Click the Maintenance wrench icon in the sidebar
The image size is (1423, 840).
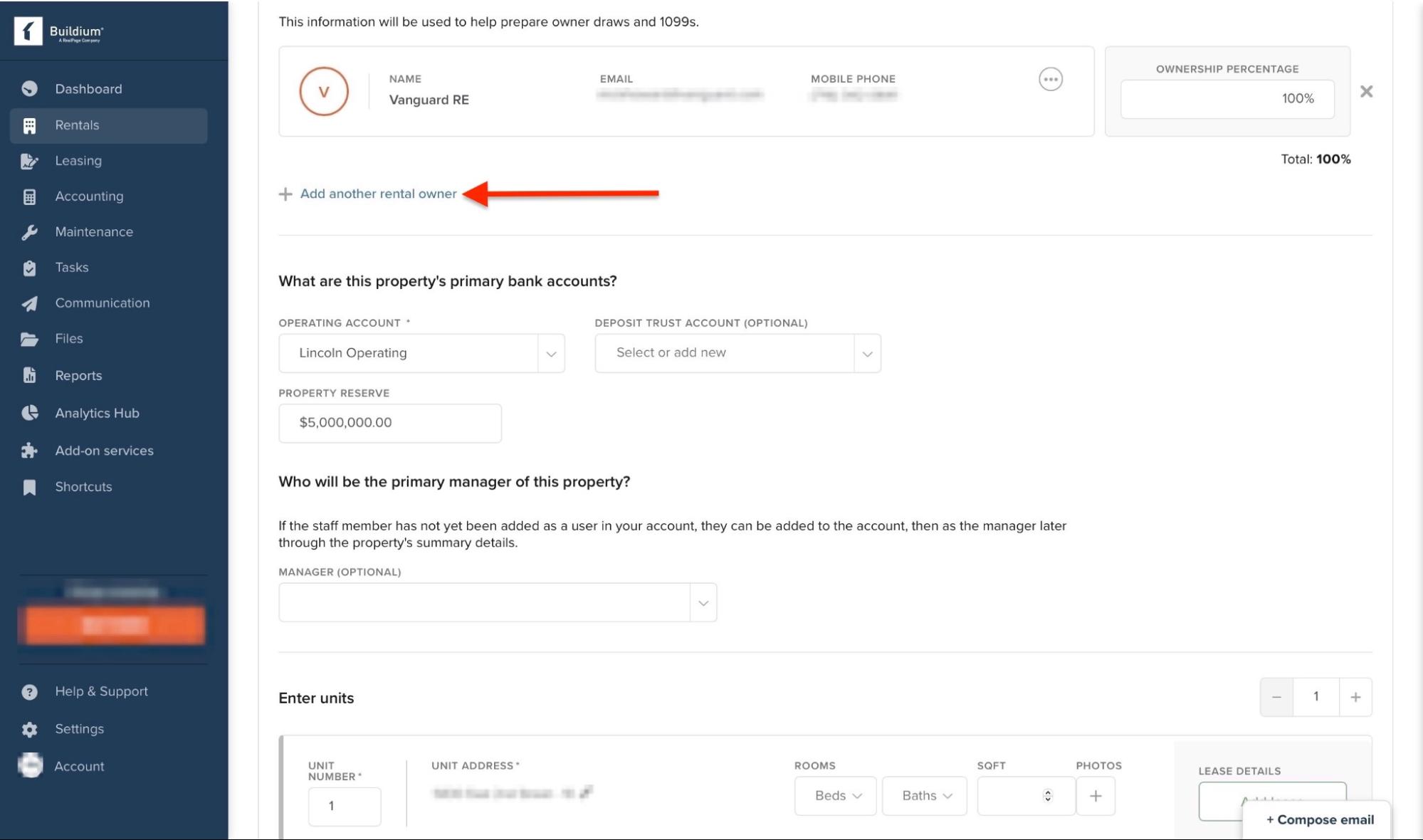[x=29, y=232]
